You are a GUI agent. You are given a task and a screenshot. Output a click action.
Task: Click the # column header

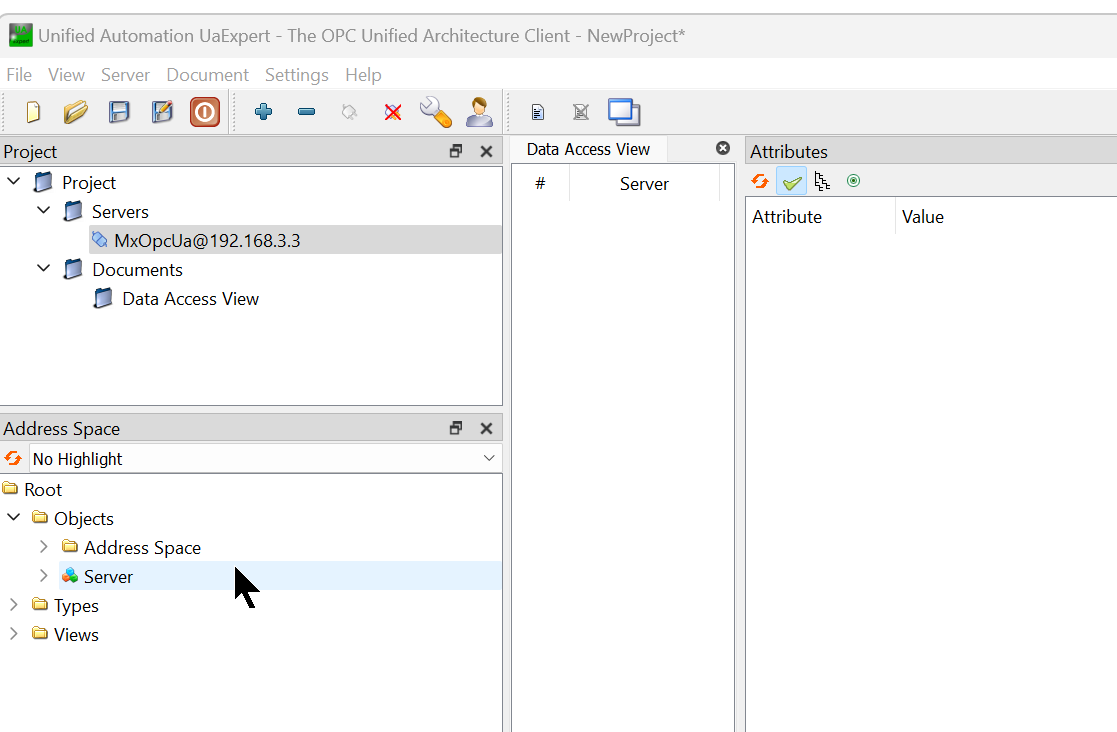tap(540, 184)
